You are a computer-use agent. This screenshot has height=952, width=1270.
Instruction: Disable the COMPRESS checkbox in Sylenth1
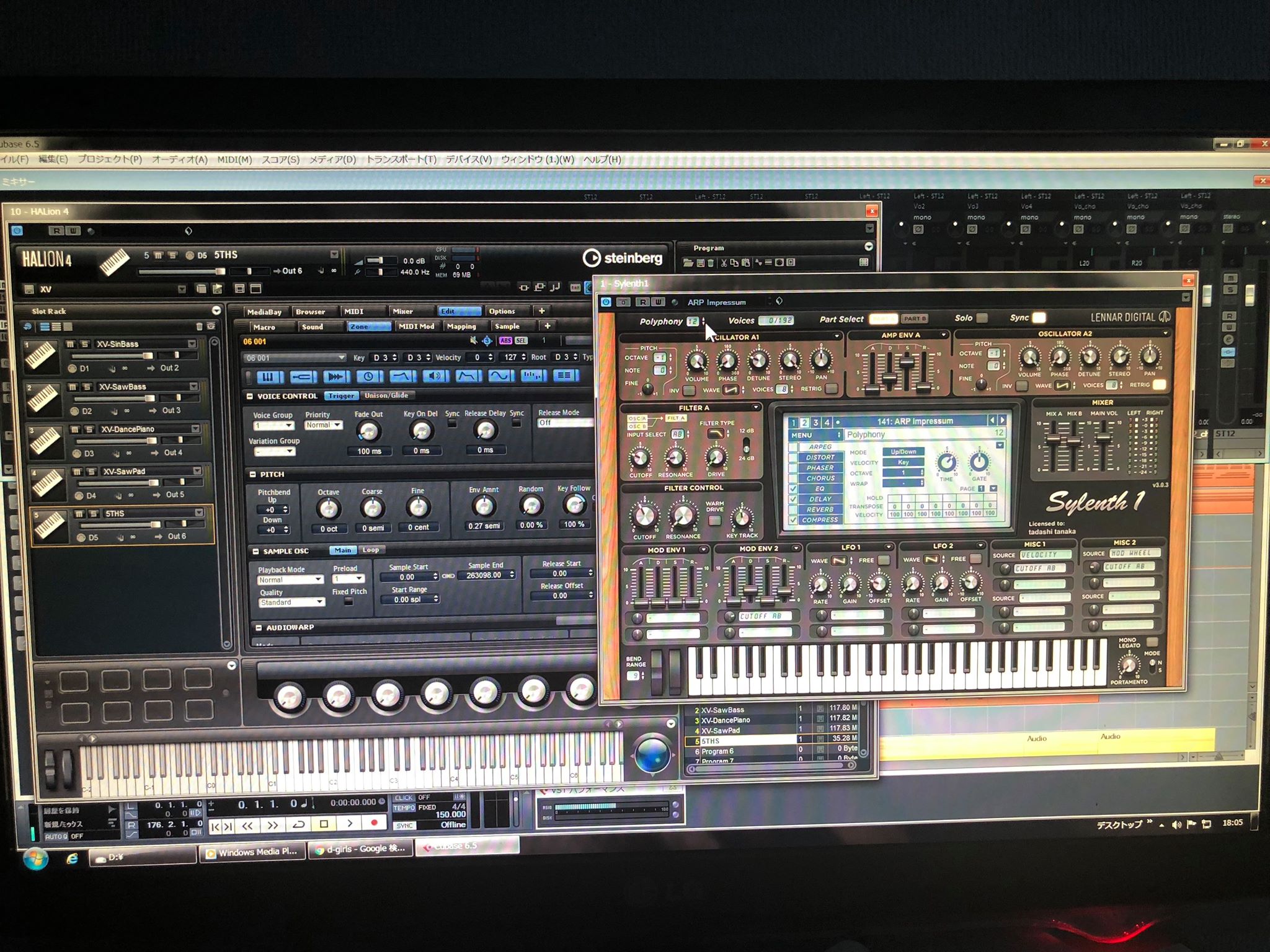[793, 520]
